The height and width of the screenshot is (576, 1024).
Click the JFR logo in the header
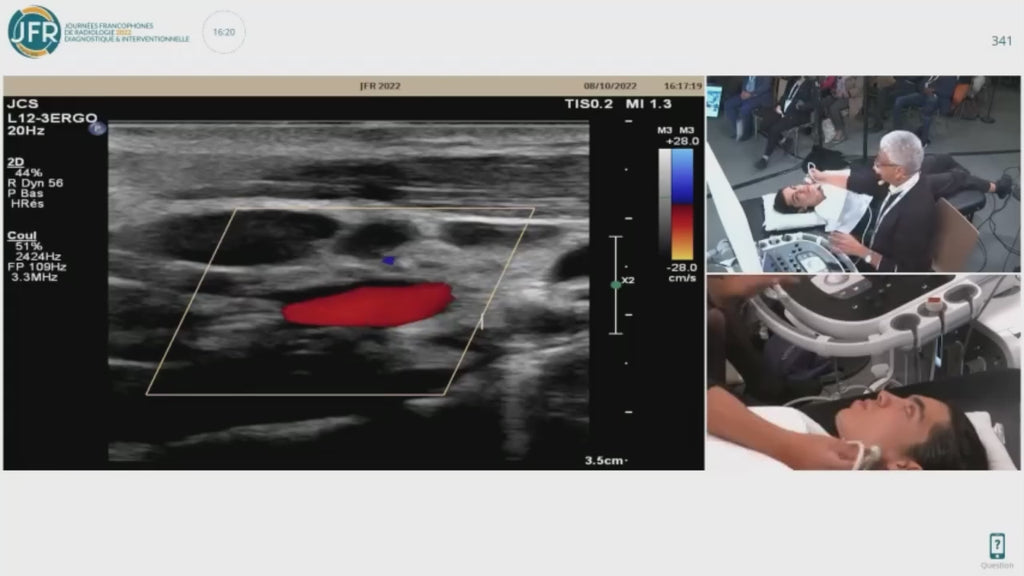click(34, 32)
